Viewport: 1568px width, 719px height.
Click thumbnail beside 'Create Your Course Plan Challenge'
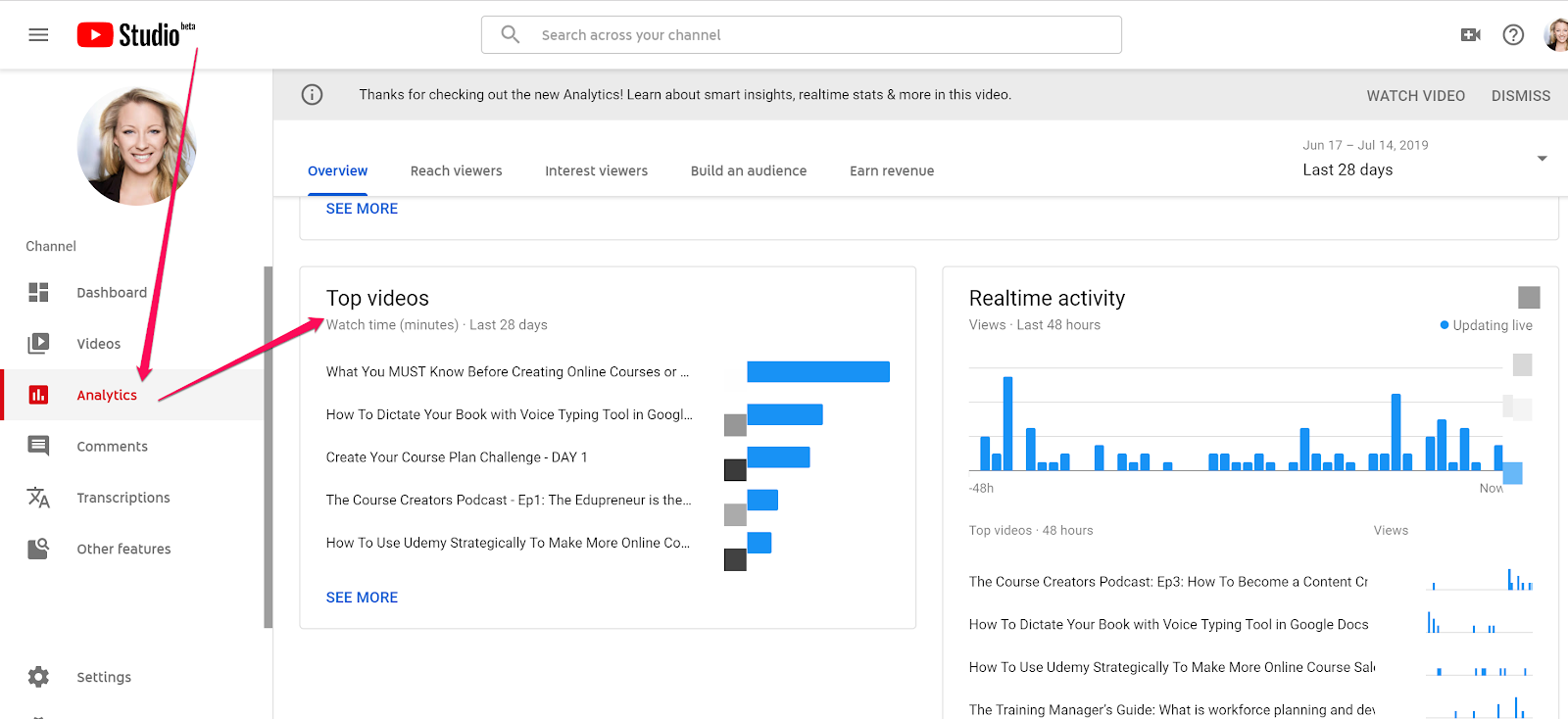pyautogui.click(x=735, y=469)
